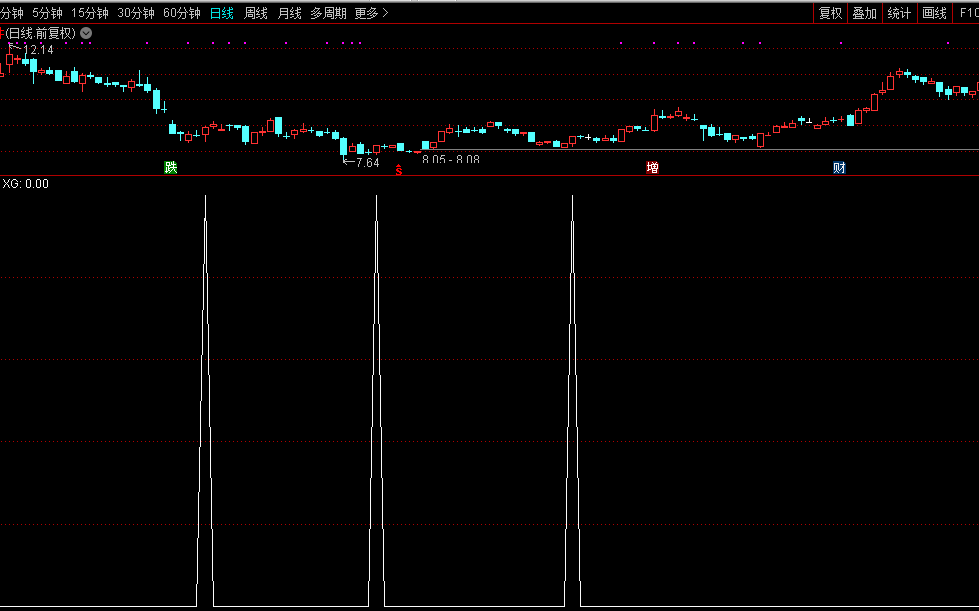This screenshot has width=979, height=611.
Task: Click the 叠加 overlay button
Action: coord(864,13)
